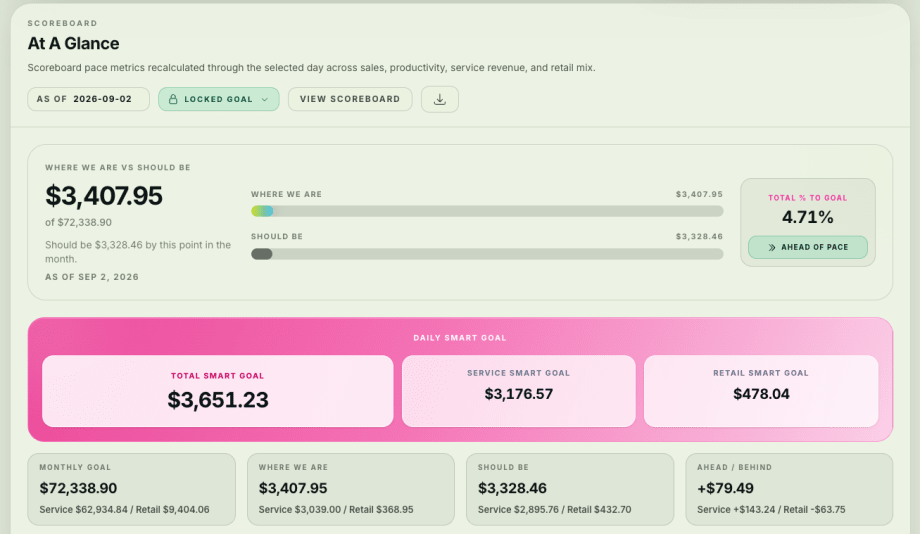The height and width of the screenshot is (534, 920).
Task: Click the Monthly Goal $72,338.90 card
Action: [131, 489]
